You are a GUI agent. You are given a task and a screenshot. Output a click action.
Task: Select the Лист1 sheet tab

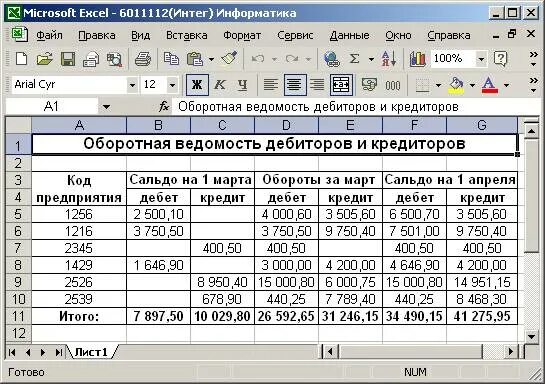tap(91, 352)
